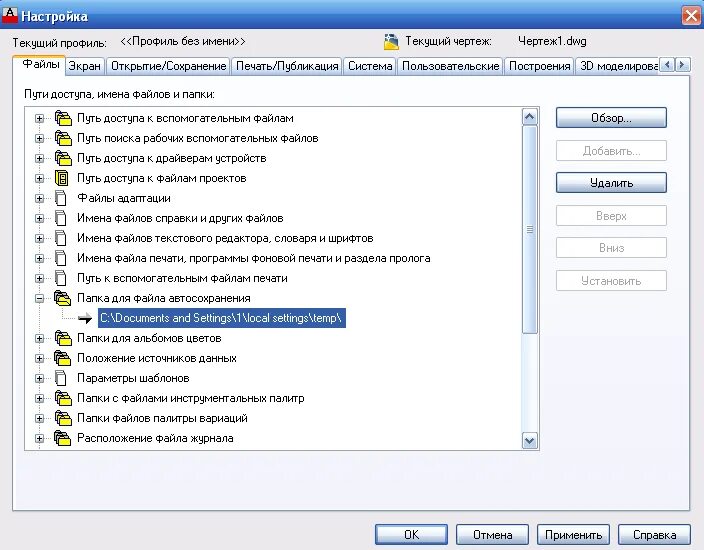Viewport: 704px width, 550px height.
Task: Select Имена файлов текстового редактора, словаря и шрифтов row
Action: (x=225, y=238)
